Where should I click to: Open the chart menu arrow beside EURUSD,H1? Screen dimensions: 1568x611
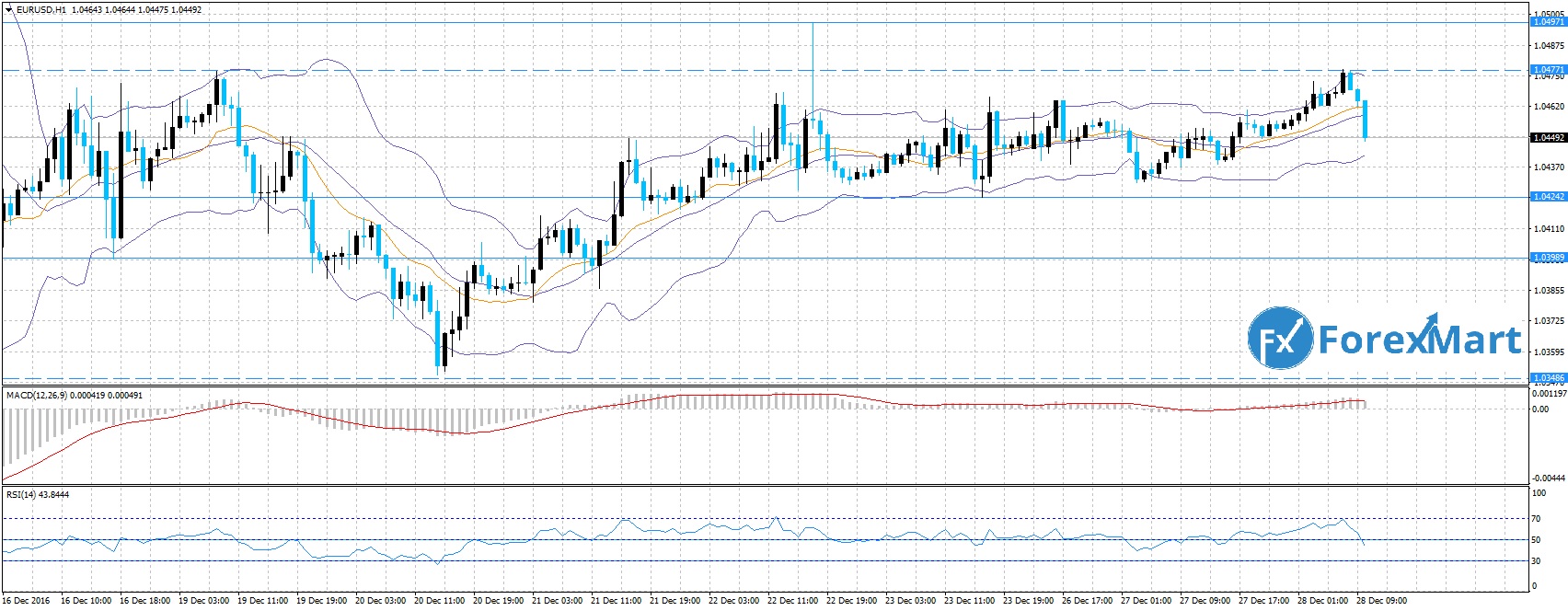click(9, 9)
